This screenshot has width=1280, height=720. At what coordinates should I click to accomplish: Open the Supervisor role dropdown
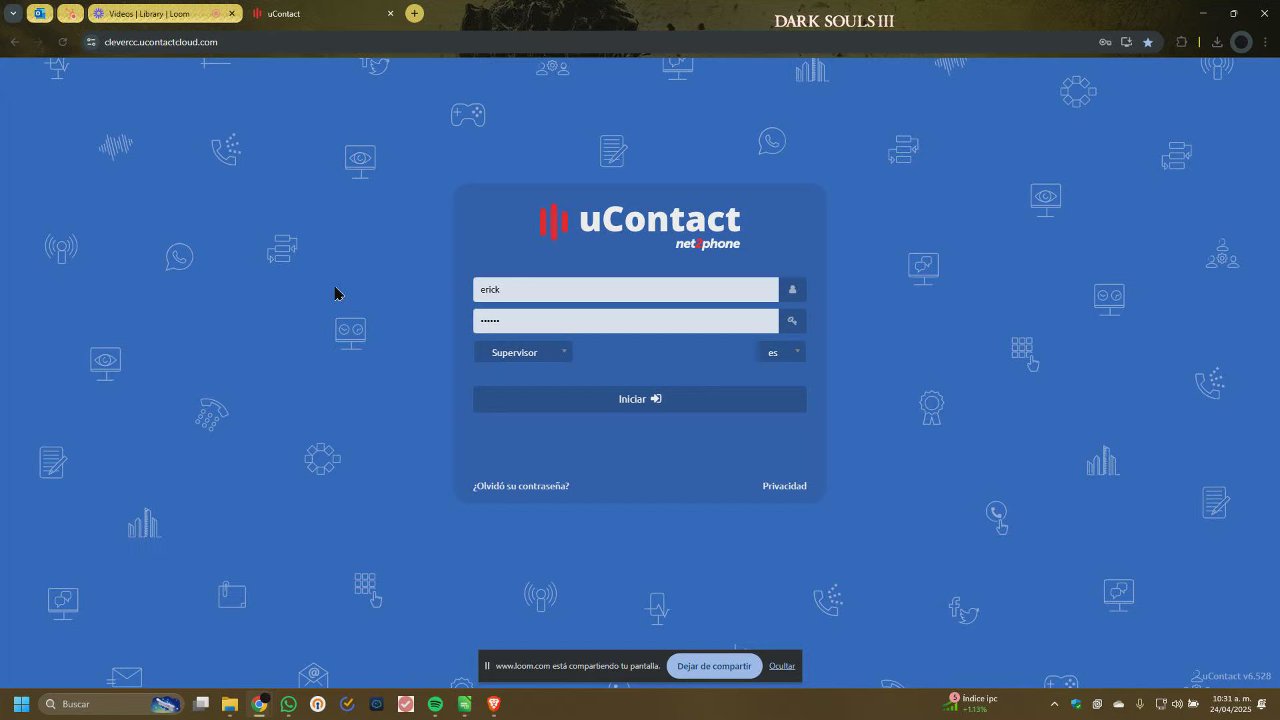tap(523, 352)
